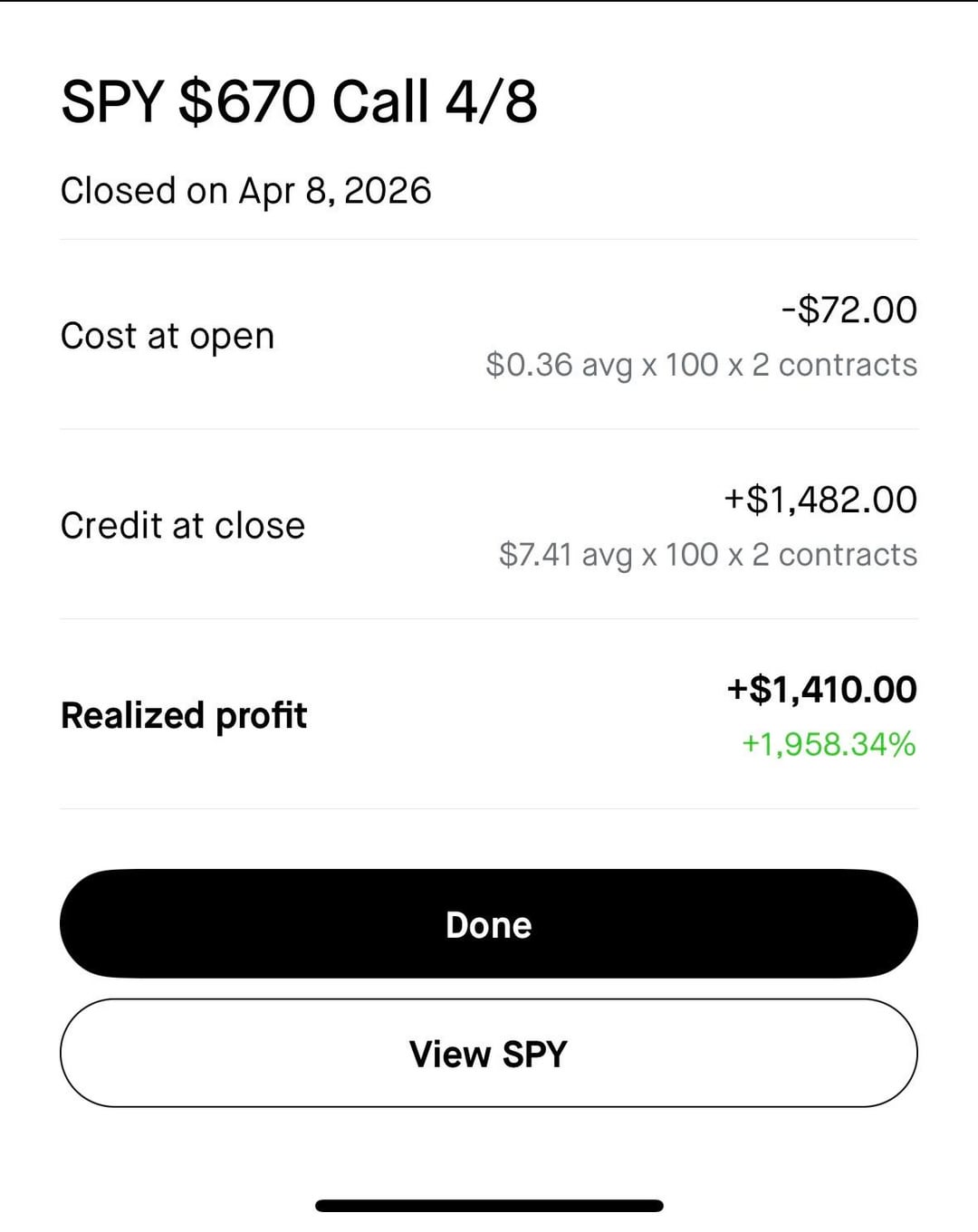Select the Credit at close label

click(182, 526)
